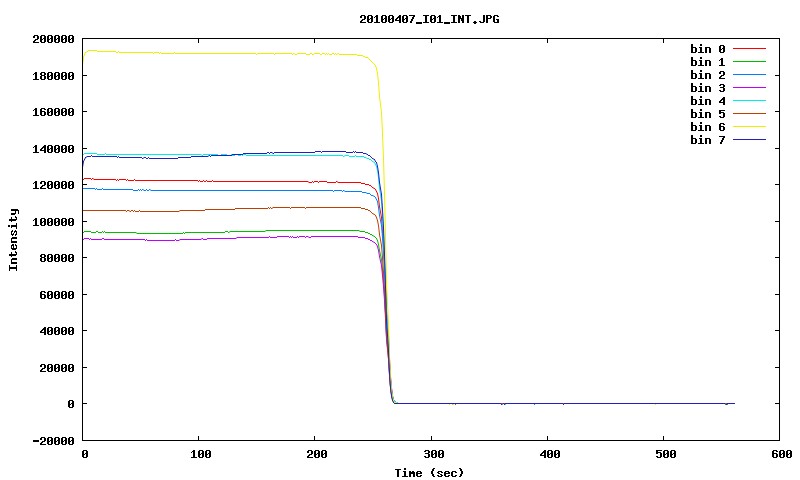The image size is (800, 480).
Task: Click the 300 x-axis tick label
Action: tap(434, 454)
